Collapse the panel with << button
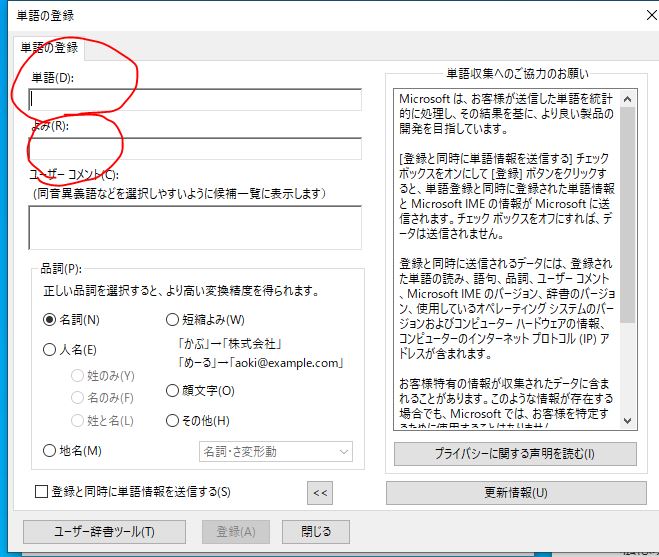This screenshot has width=659, height=557. point(319,492)
